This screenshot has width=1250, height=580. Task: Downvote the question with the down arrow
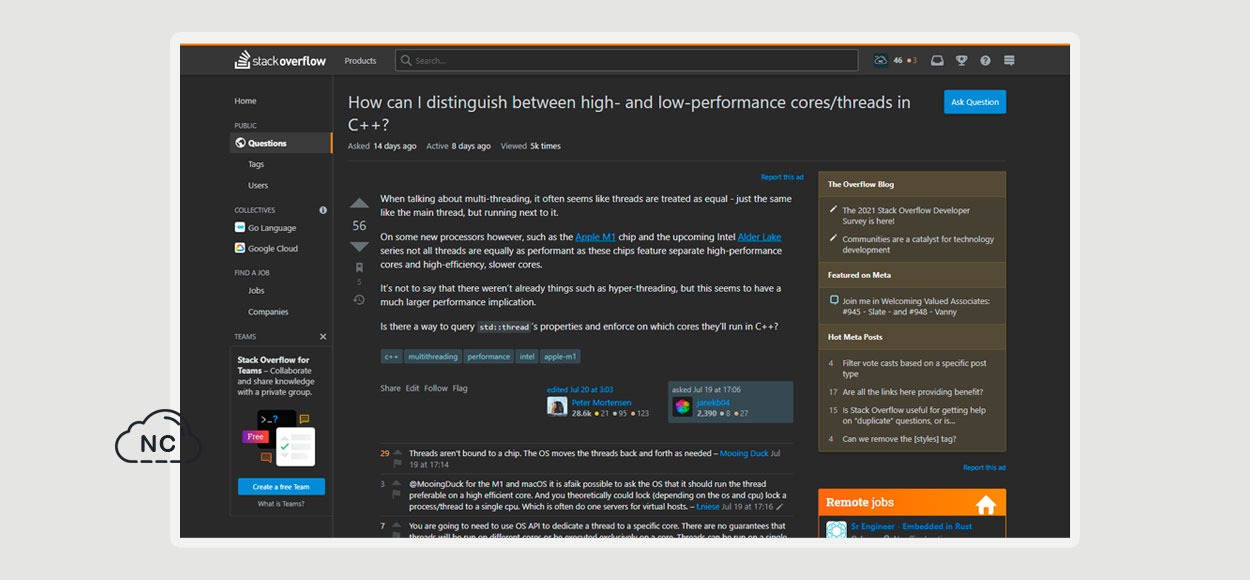coord(359,247)
